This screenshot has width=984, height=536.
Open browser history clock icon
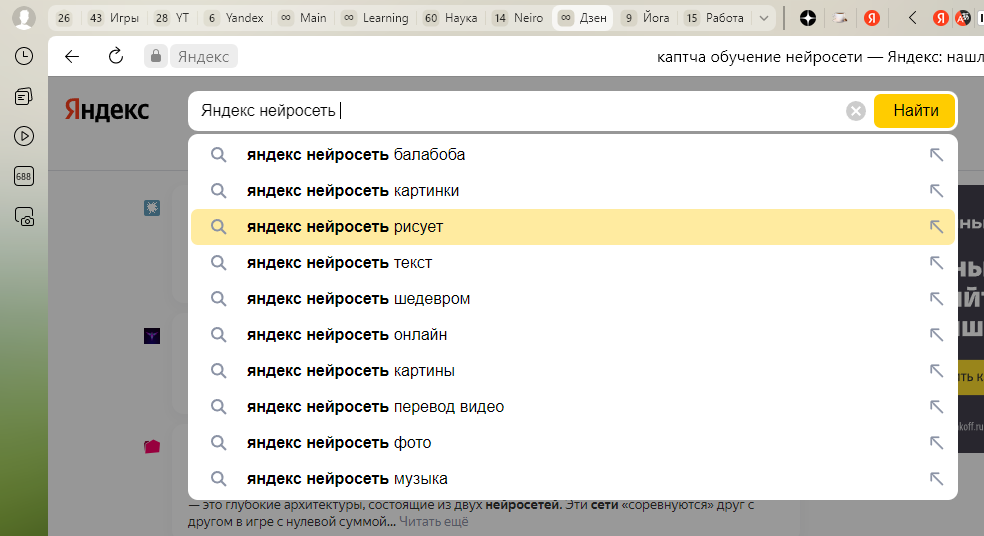click(24, 56)
